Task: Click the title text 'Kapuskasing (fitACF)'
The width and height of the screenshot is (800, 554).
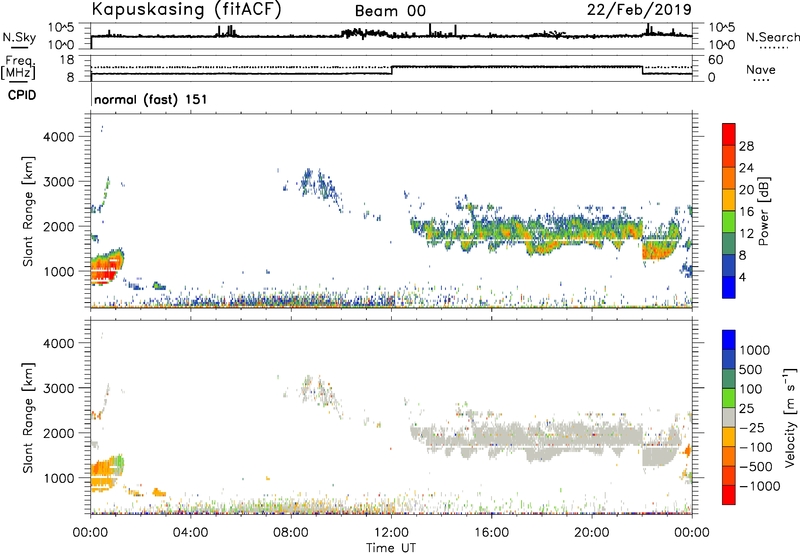Action: click(186, 9)
